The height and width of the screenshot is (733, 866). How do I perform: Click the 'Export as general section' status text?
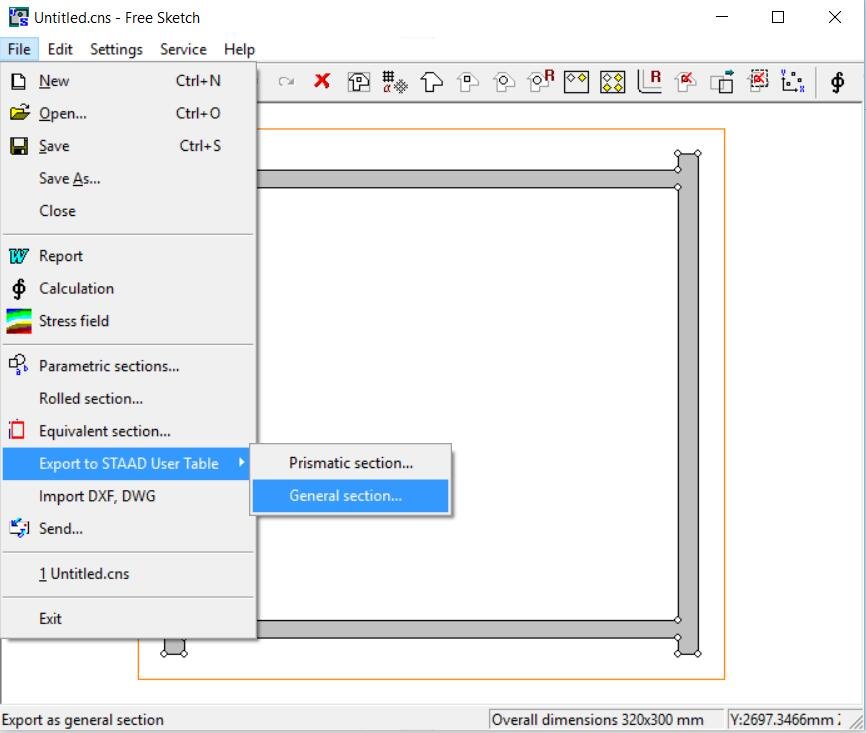(x=83, y=720)
